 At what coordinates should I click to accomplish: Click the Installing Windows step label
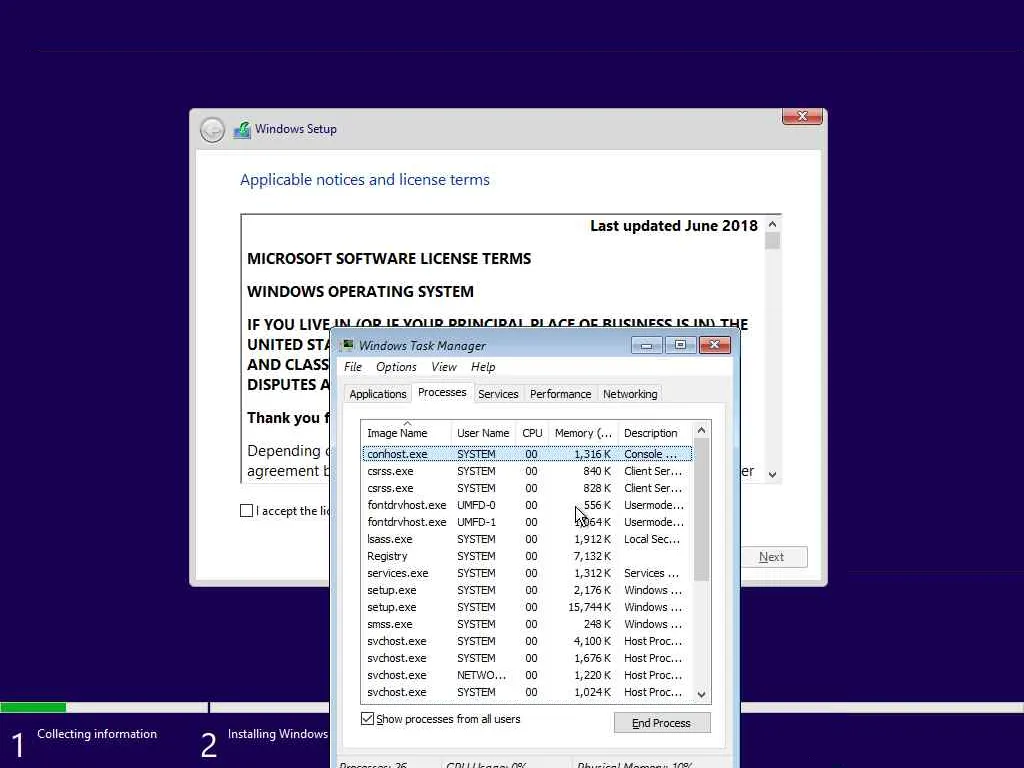pyautogui.click(x=278, y=734)
